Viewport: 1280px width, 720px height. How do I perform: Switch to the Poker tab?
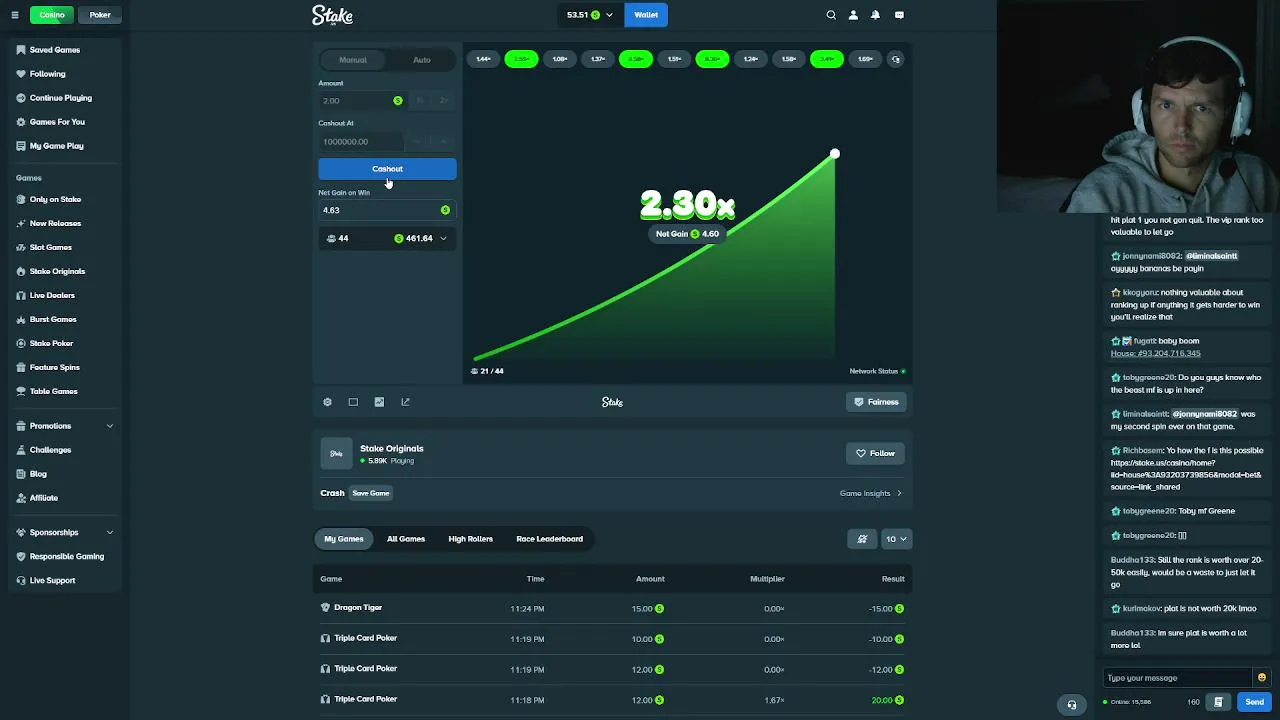(100, 15)
